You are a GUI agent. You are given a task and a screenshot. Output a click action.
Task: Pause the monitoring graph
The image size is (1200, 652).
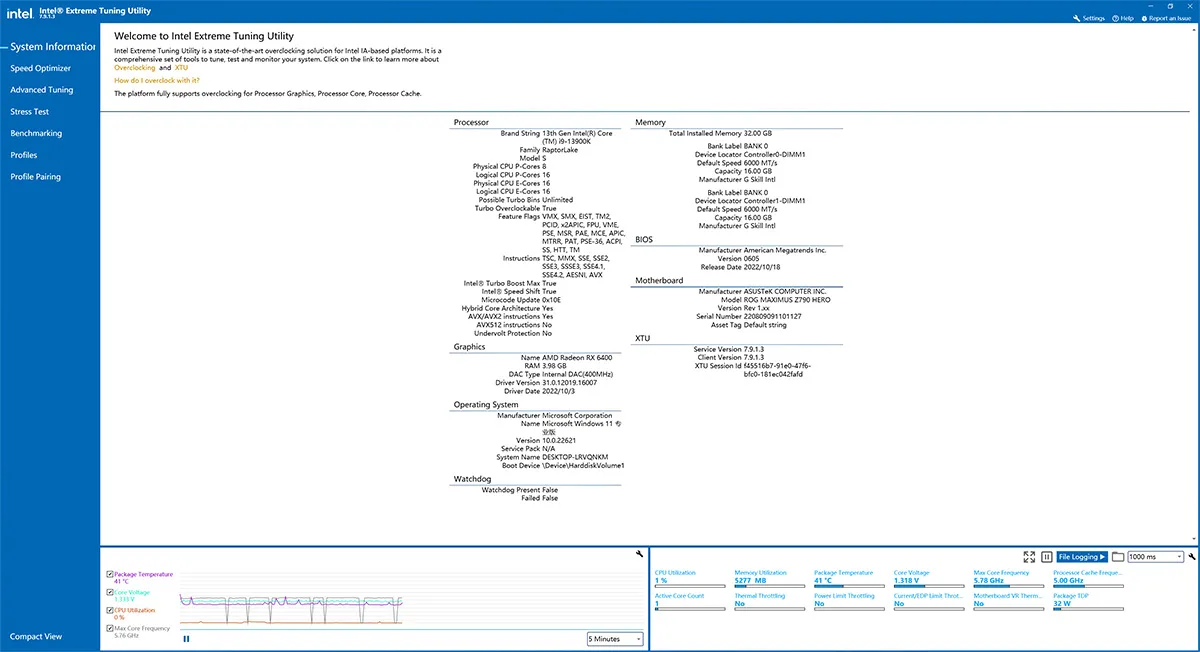click(x=186, y=638)
